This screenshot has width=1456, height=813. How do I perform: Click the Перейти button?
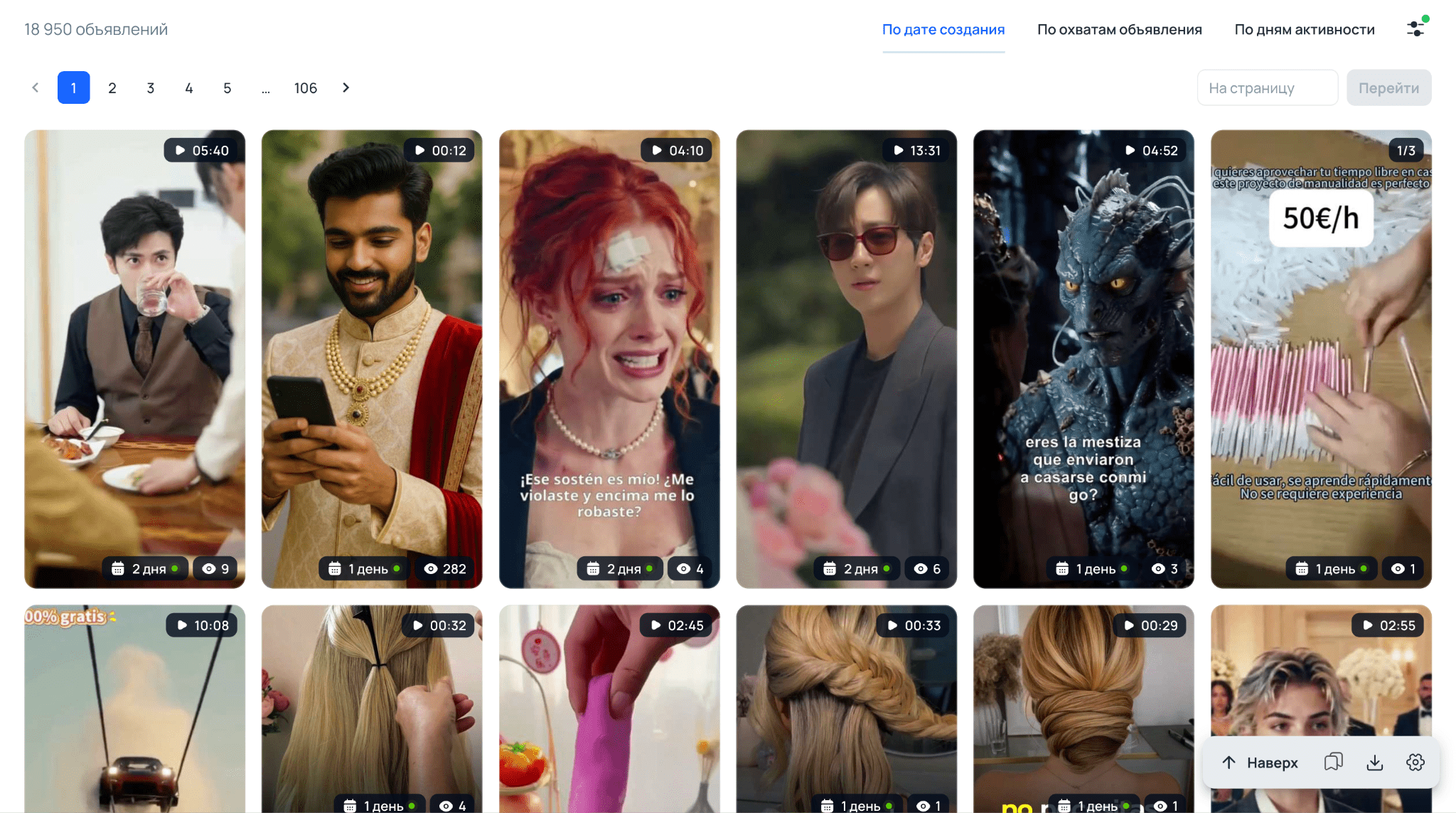(1388, 87)
